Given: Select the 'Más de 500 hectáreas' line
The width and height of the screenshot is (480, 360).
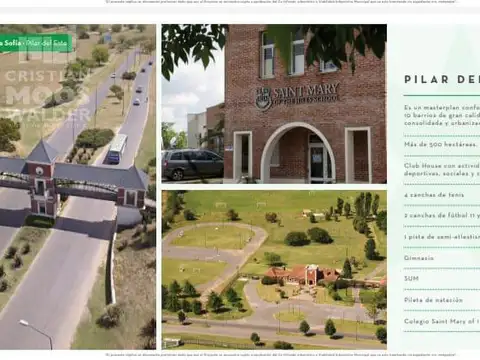Looking at the screenshot, I should [x=441, y=145].
